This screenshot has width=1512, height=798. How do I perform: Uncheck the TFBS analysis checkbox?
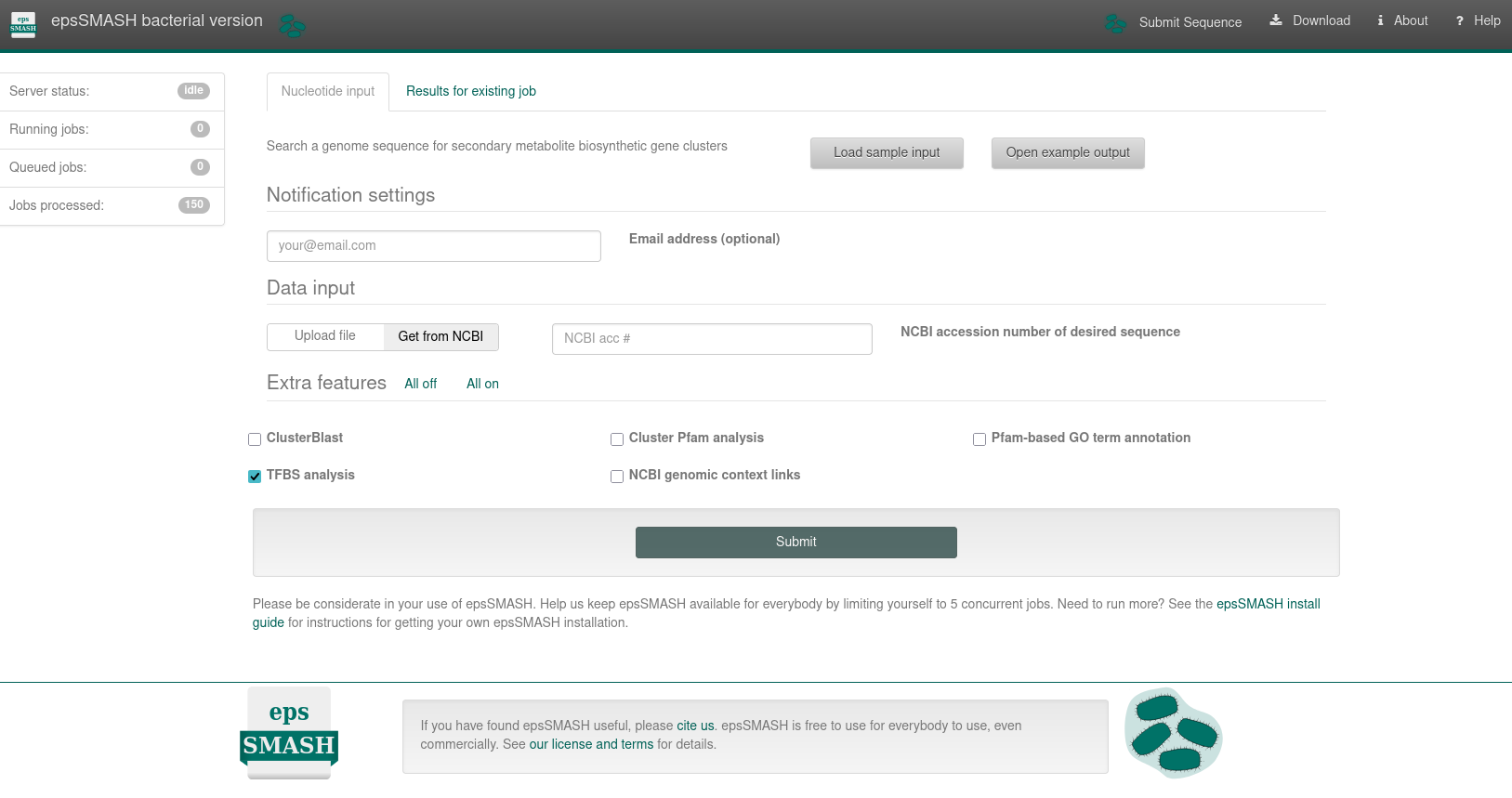click(x=255, y=477)
